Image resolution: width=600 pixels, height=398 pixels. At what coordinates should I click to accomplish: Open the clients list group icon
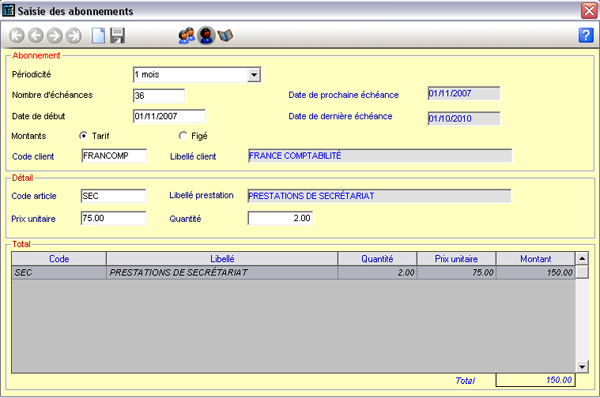(187, 36)
